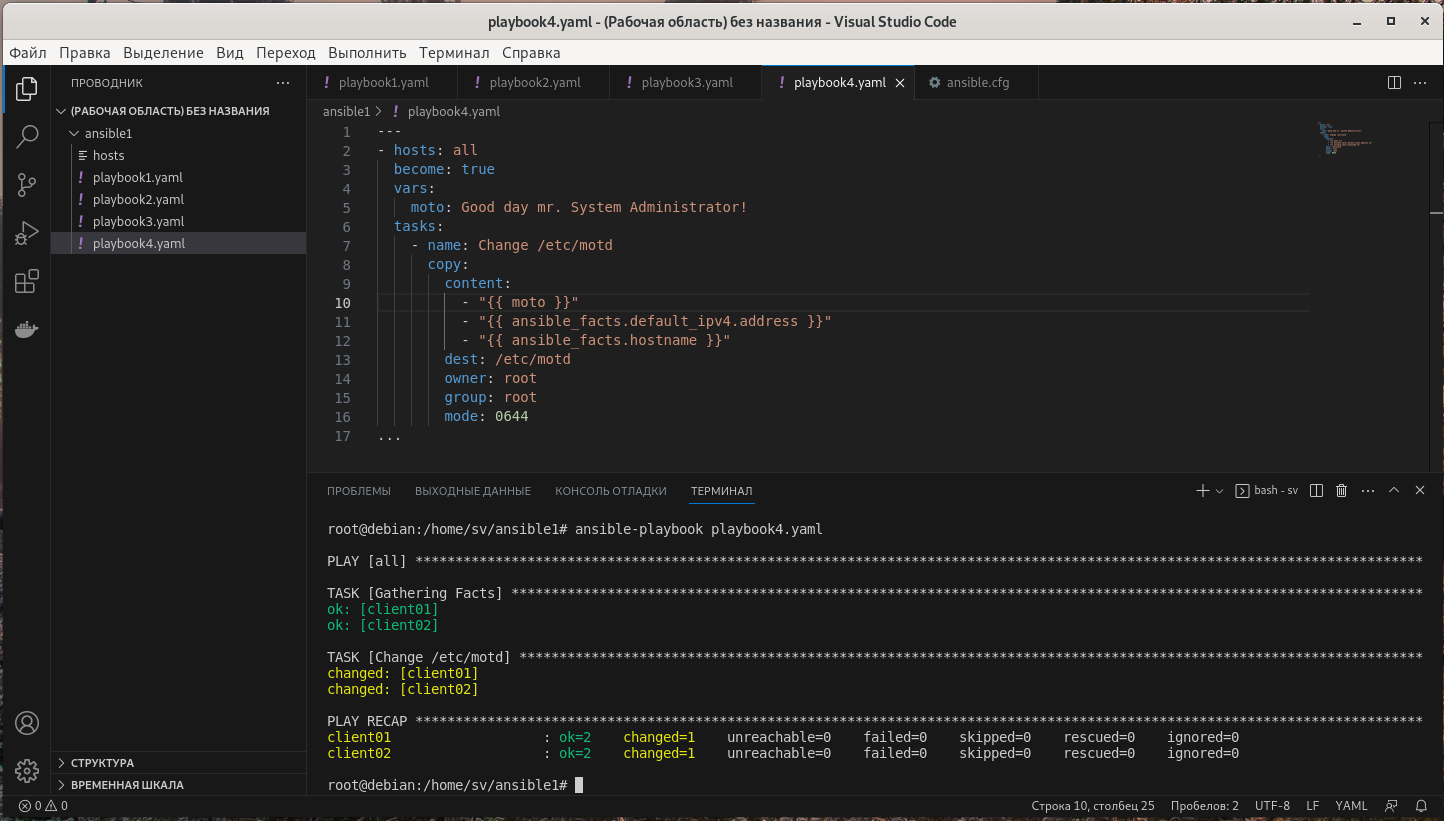This screenshot has height=821, width=1444.
Task: Click ansible1 breadcrumb segment
Action: coord(346,112)
